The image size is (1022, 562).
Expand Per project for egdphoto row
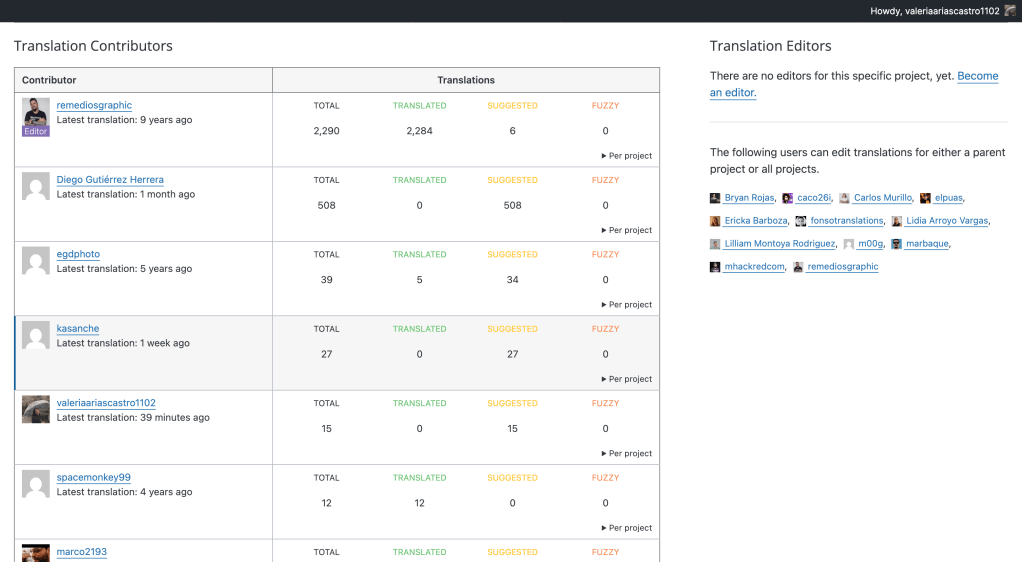coord(626,305)
